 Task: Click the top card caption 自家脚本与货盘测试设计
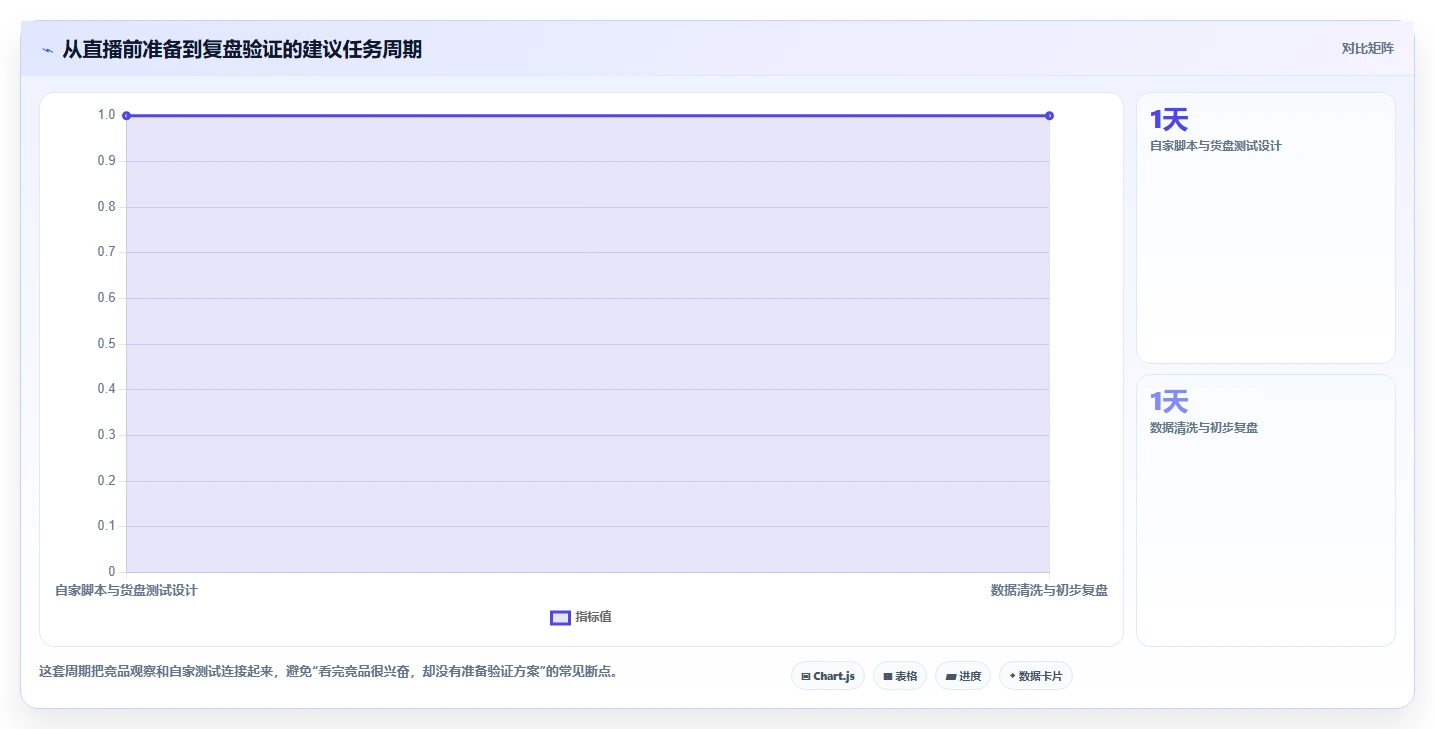point(1216,146)
